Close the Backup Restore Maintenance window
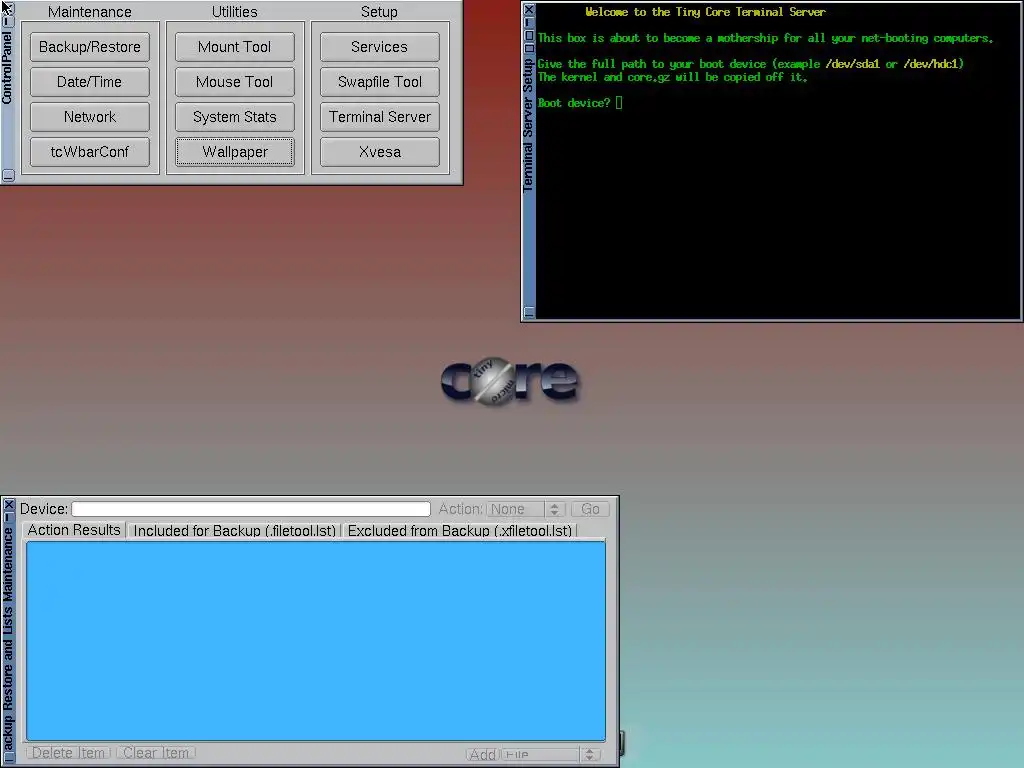Screen dimensions: 1024x768 click(x=8, y=505)
